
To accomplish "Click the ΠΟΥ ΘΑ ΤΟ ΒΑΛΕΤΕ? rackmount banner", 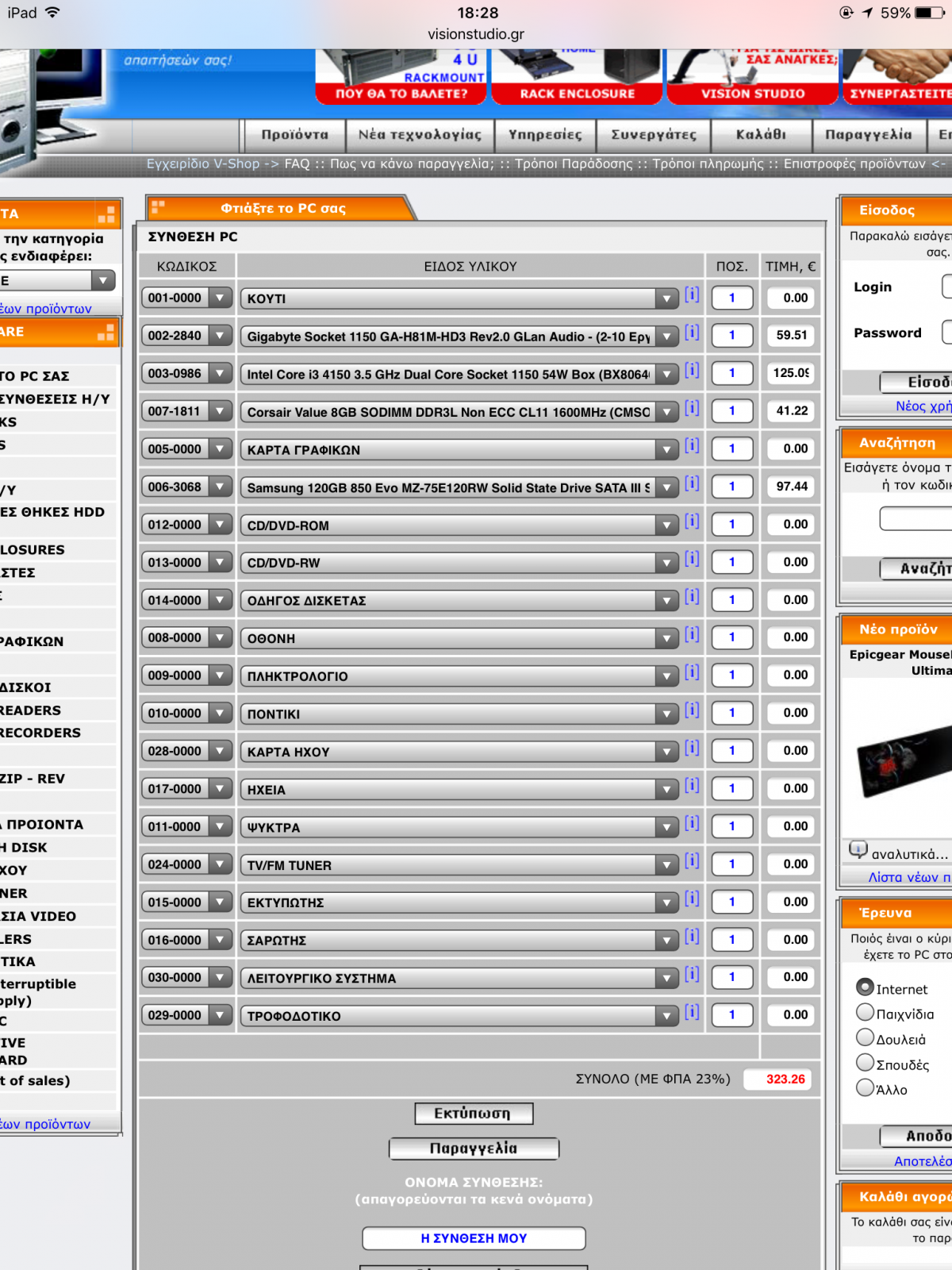I will [x=401, y=76].
